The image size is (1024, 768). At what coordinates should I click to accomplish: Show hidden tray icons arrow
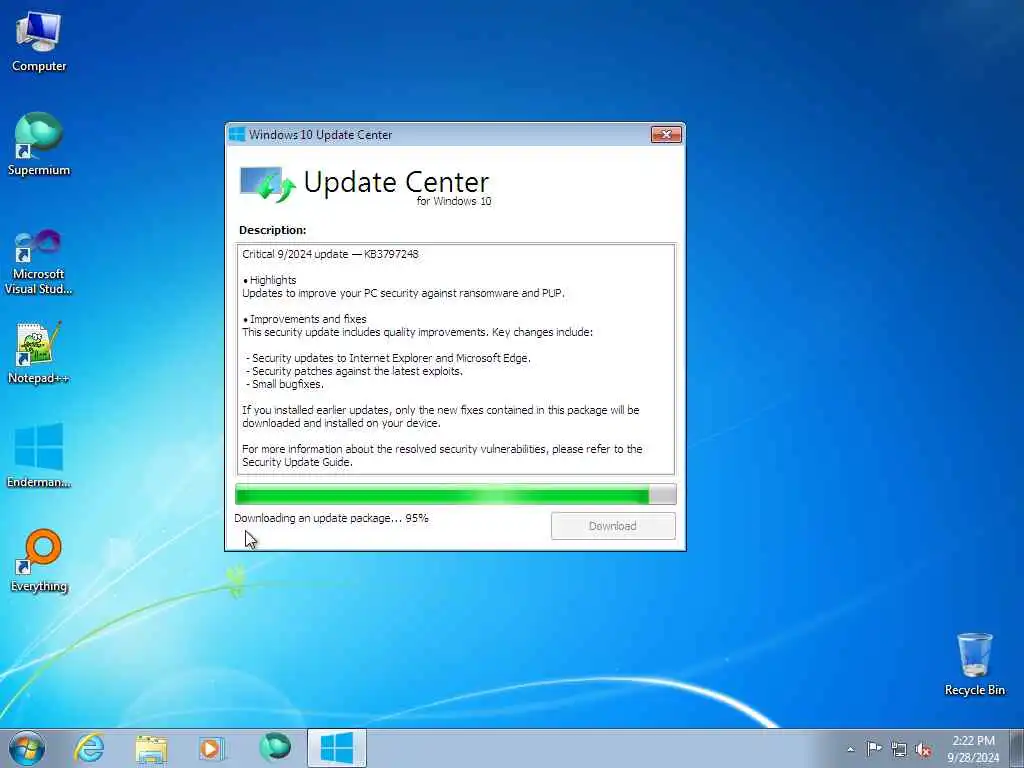pyautogui.click(x=850, y=749)
